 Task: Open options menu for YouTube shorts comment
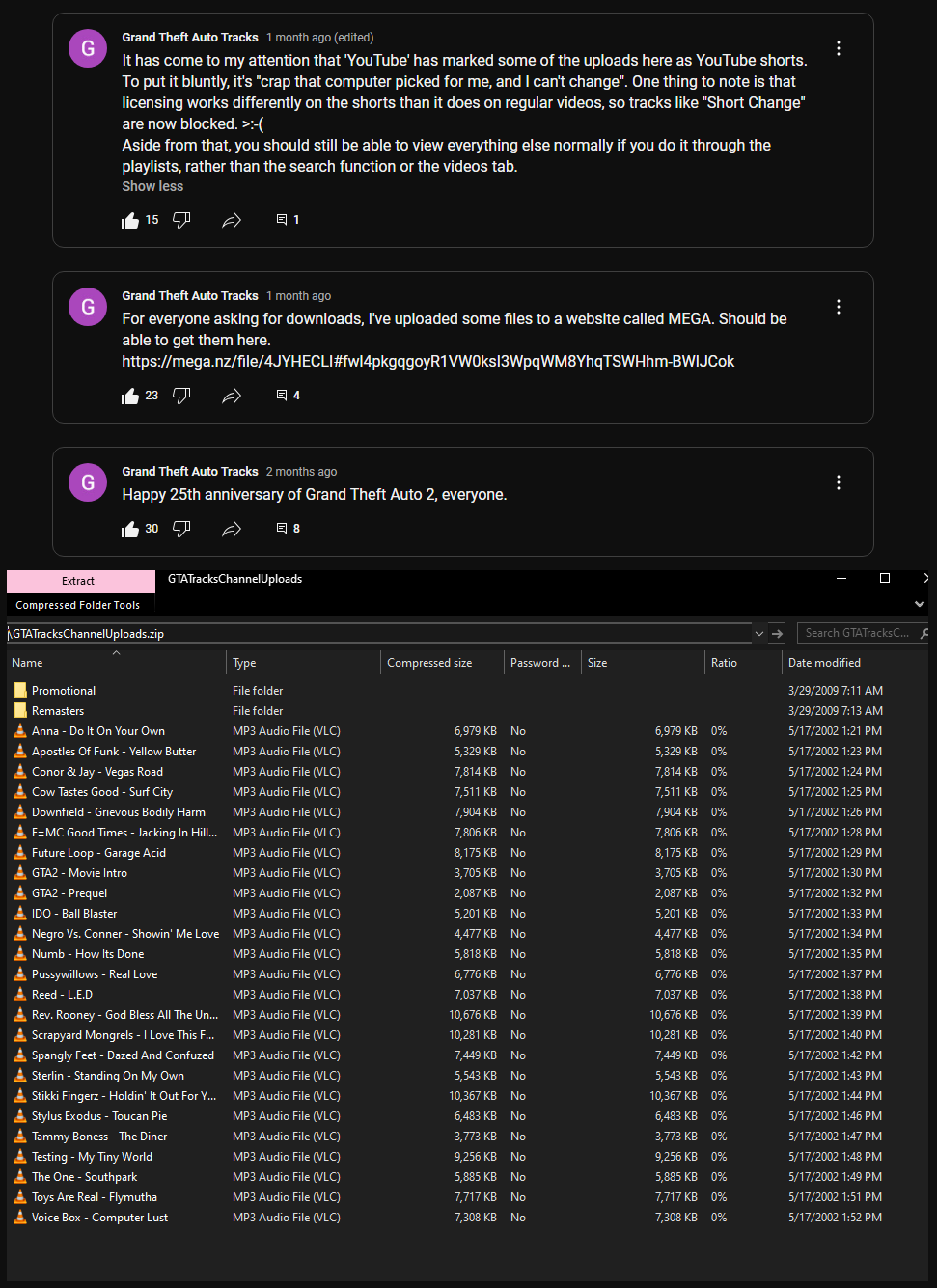click(x=839, y=48)
